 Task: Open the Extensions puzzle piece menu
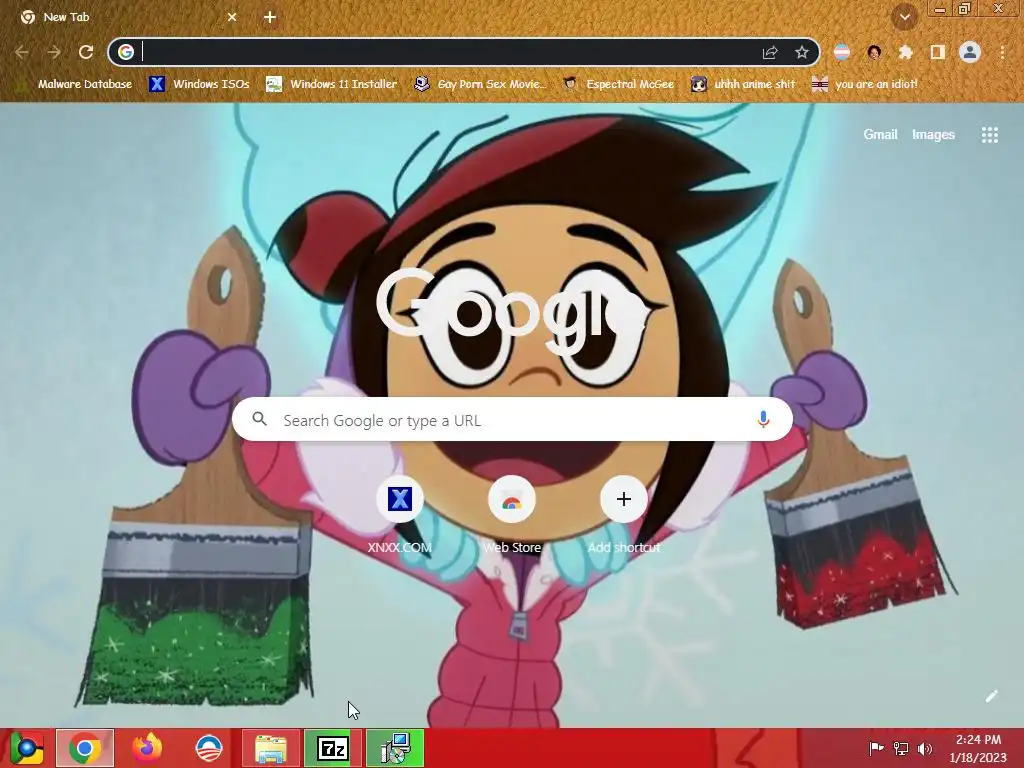pos(906,52)
